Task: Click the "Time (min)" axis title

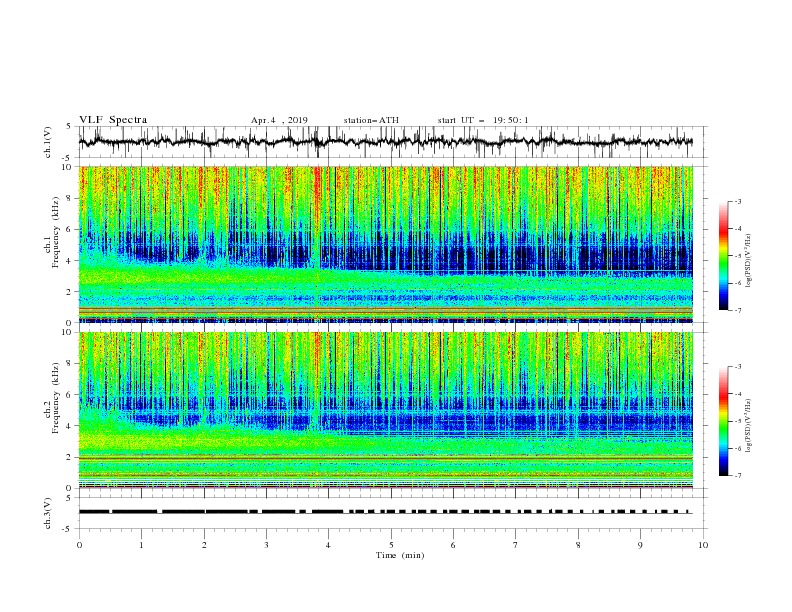Action: point(400,555)
